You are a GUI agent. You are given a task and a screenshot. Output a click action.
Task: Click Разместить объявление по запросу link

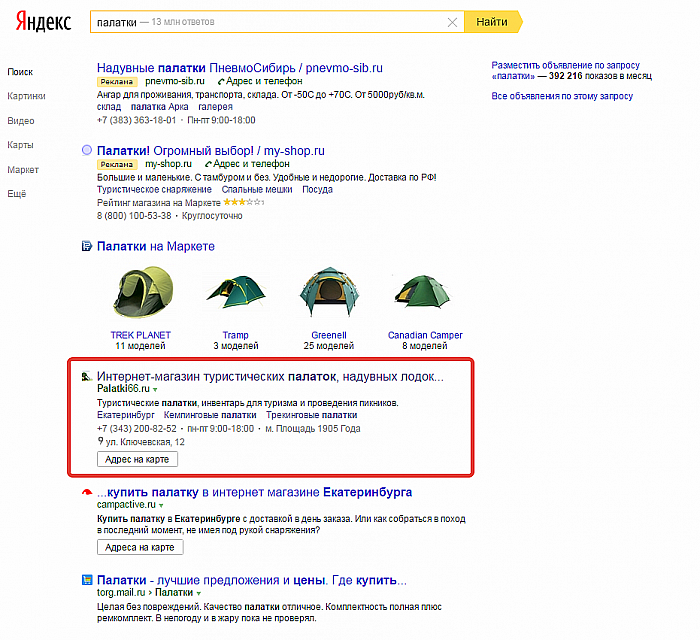point(566,65)
